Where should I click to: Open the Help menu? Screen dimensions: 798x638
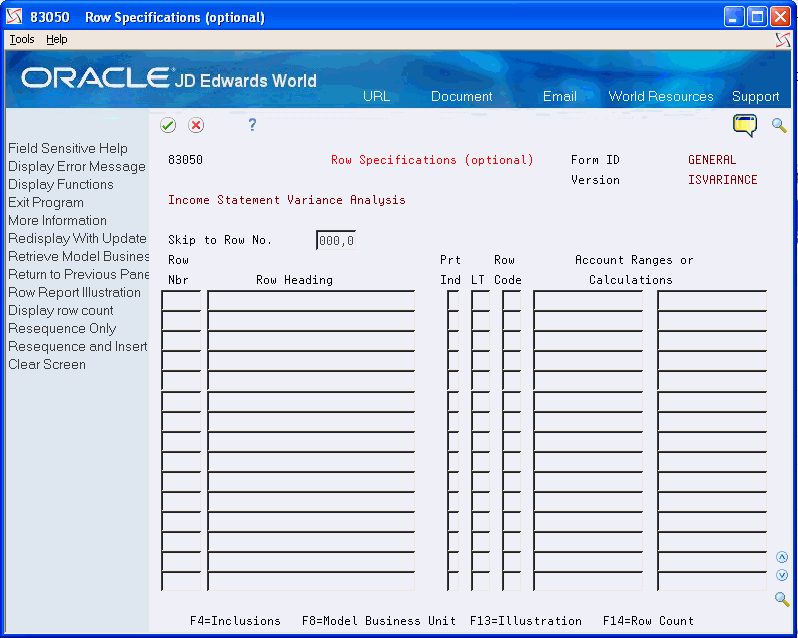(x=56, y=39)
